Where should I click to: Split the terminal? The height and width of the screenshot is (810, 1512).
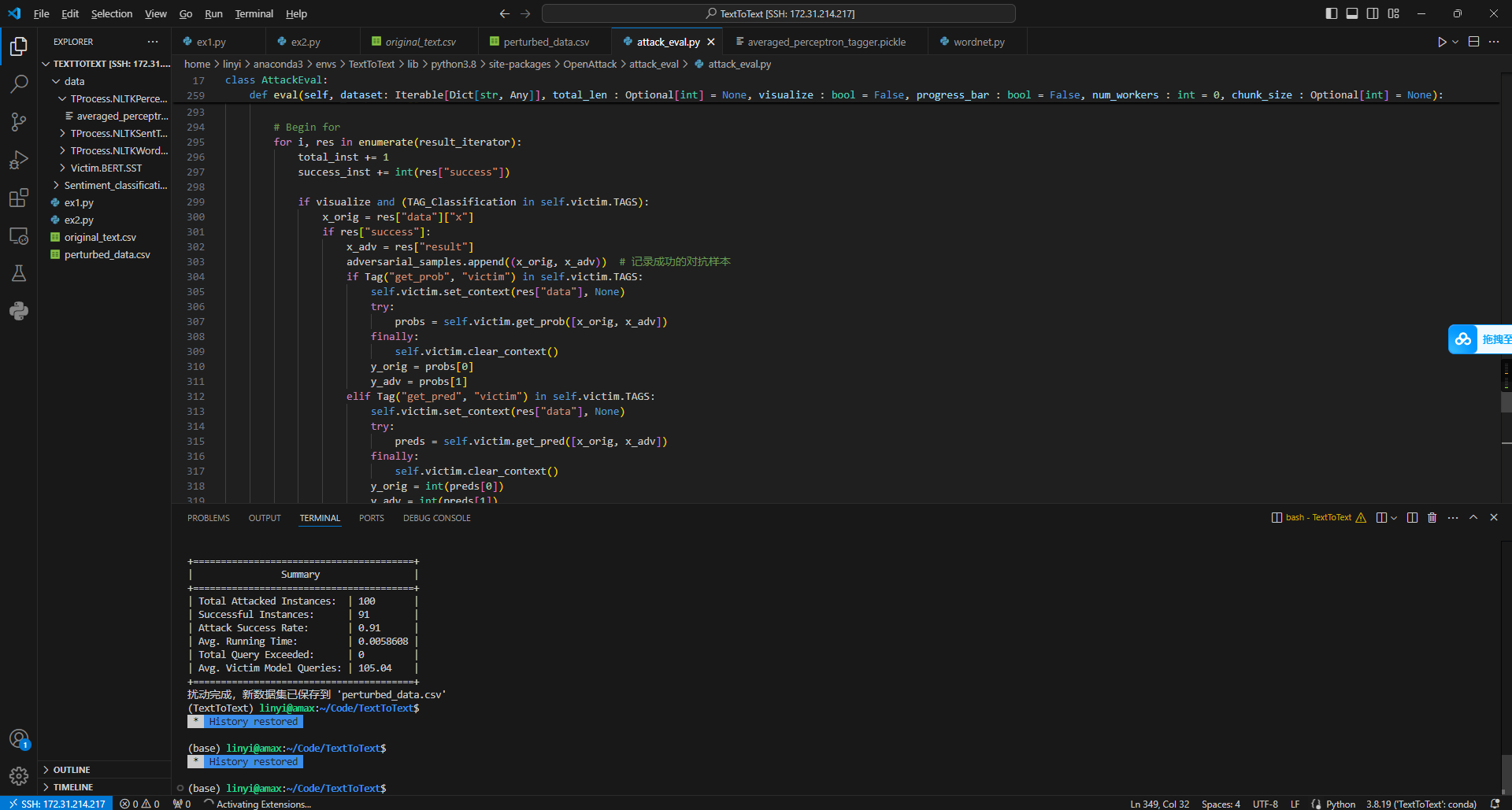point(1413,518)
